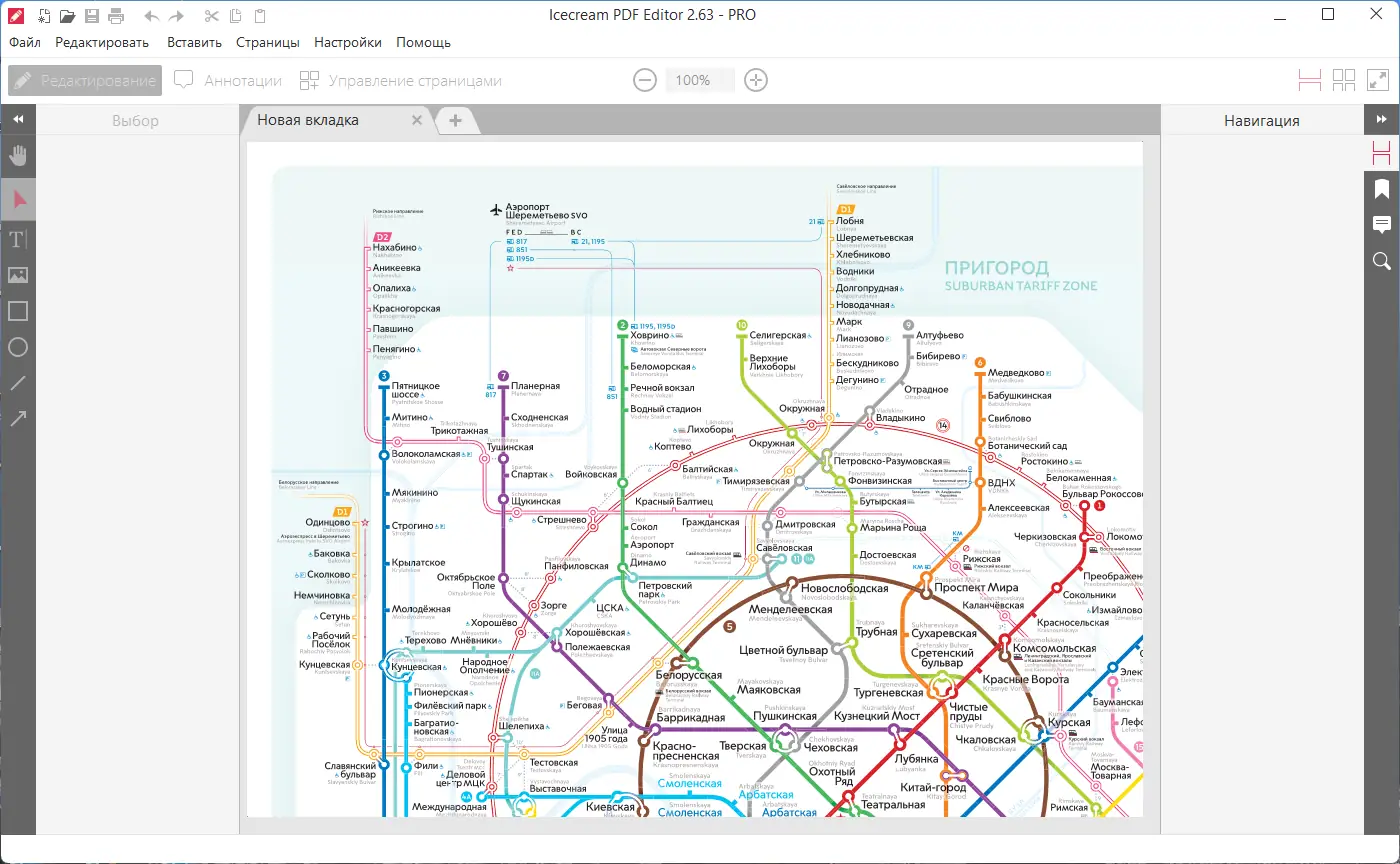Open the Comments navigation panel
This screenshot has width=1400, height=864.
click(x=1382, y=224)
